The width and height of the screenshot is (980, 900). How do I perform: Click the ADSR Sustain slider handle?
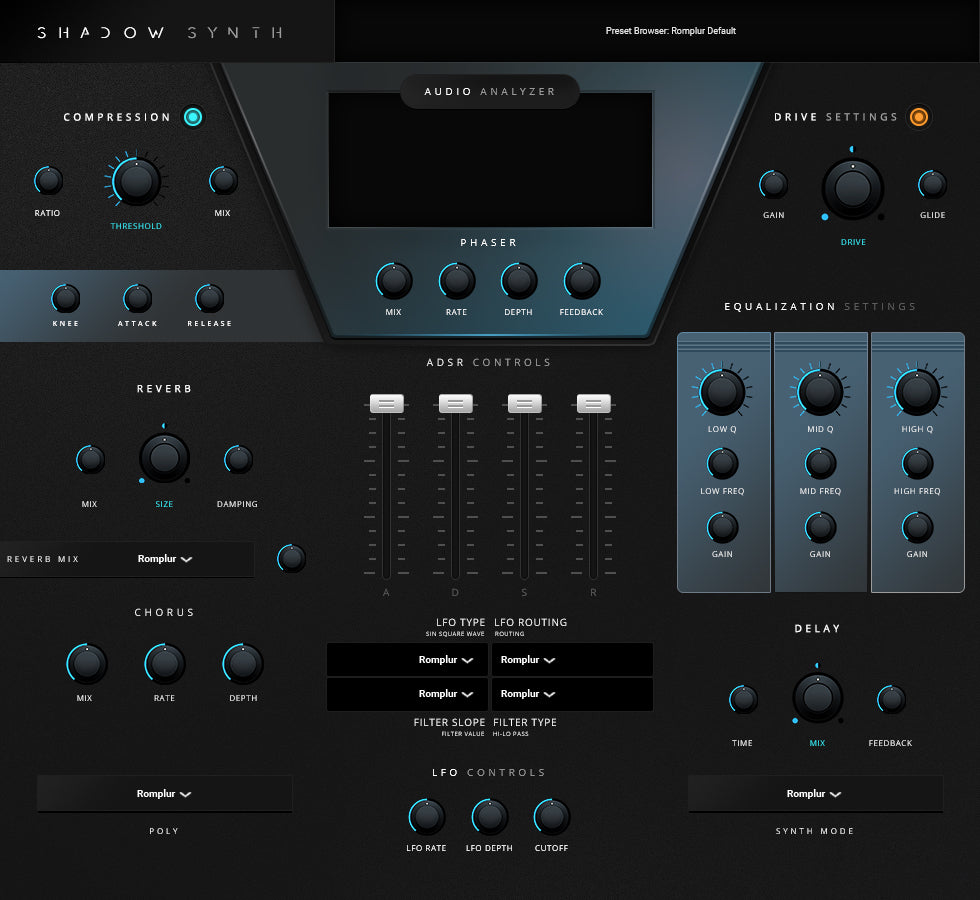pos(525,404)
